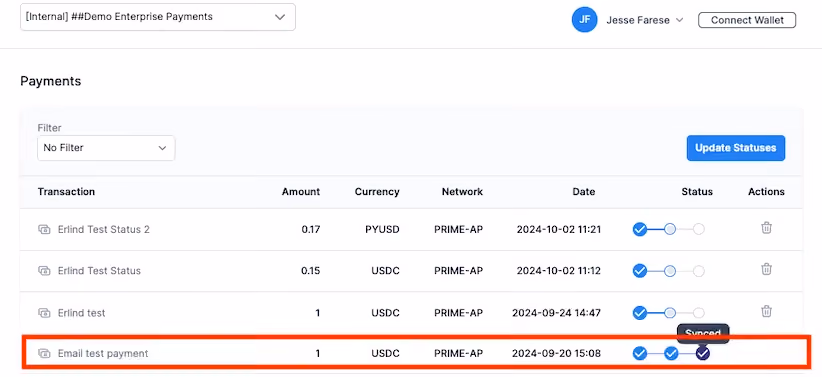Image resolution: width=822 pixels, height=377 pixels.
Task: Click final empty status step for Erlind Test Status 2
Action: (698, 229)
